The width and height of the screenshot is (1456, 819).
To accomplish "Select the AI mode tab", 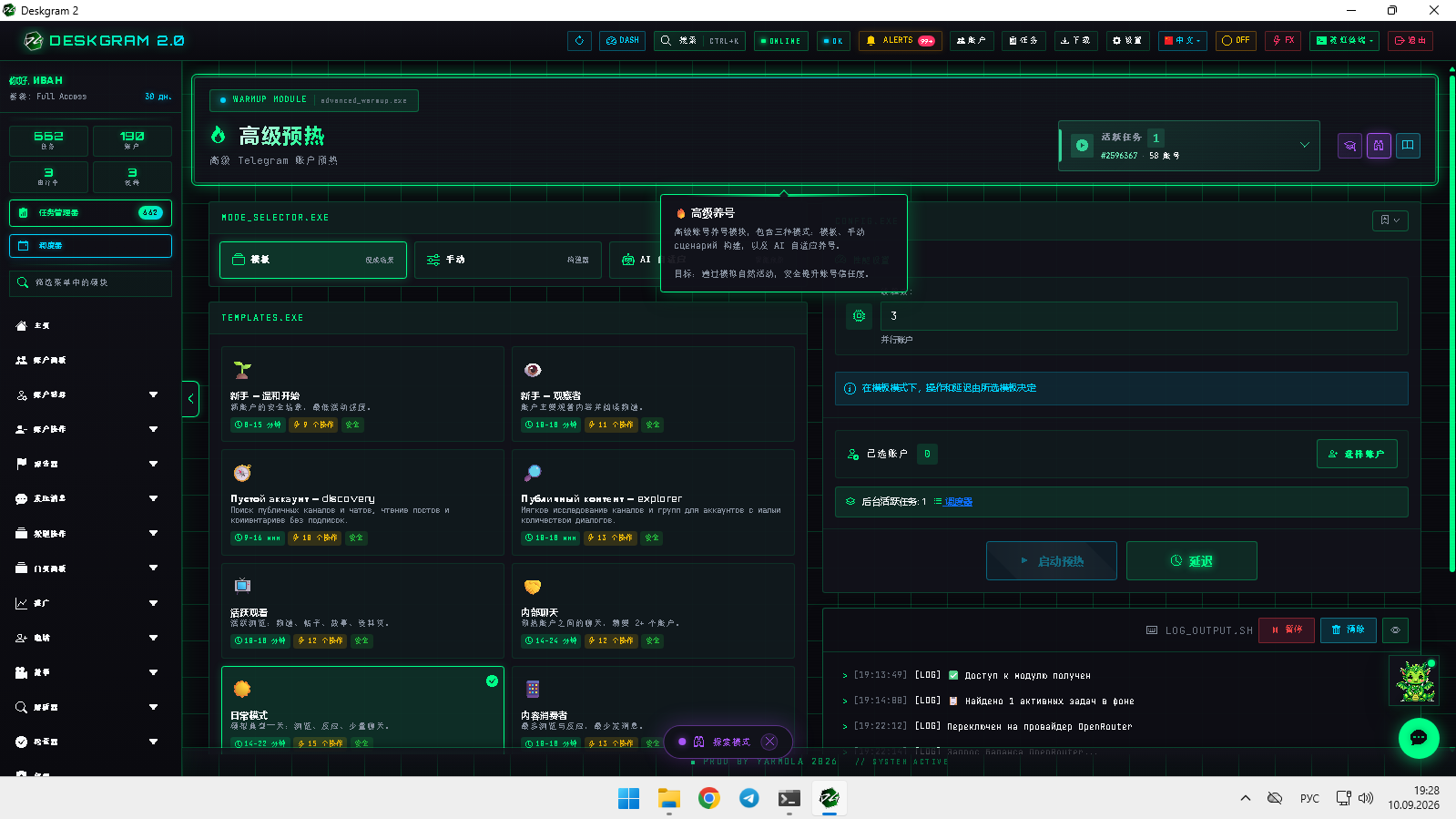I will pyautogui.click(x=635, y=260).
